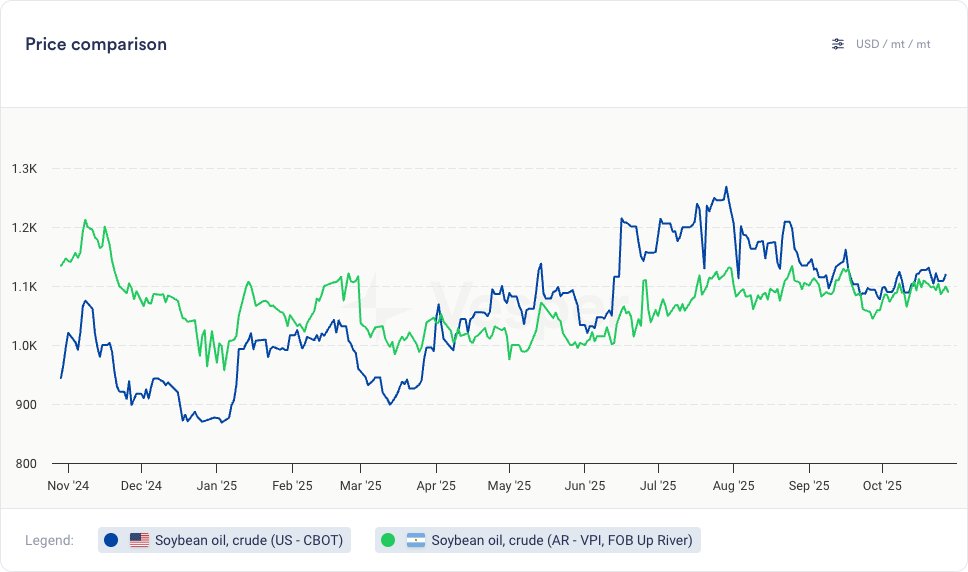This screenshot has height=572, width=968.
Task: Open the chart settings sliders icon
Action: [838, 44]
